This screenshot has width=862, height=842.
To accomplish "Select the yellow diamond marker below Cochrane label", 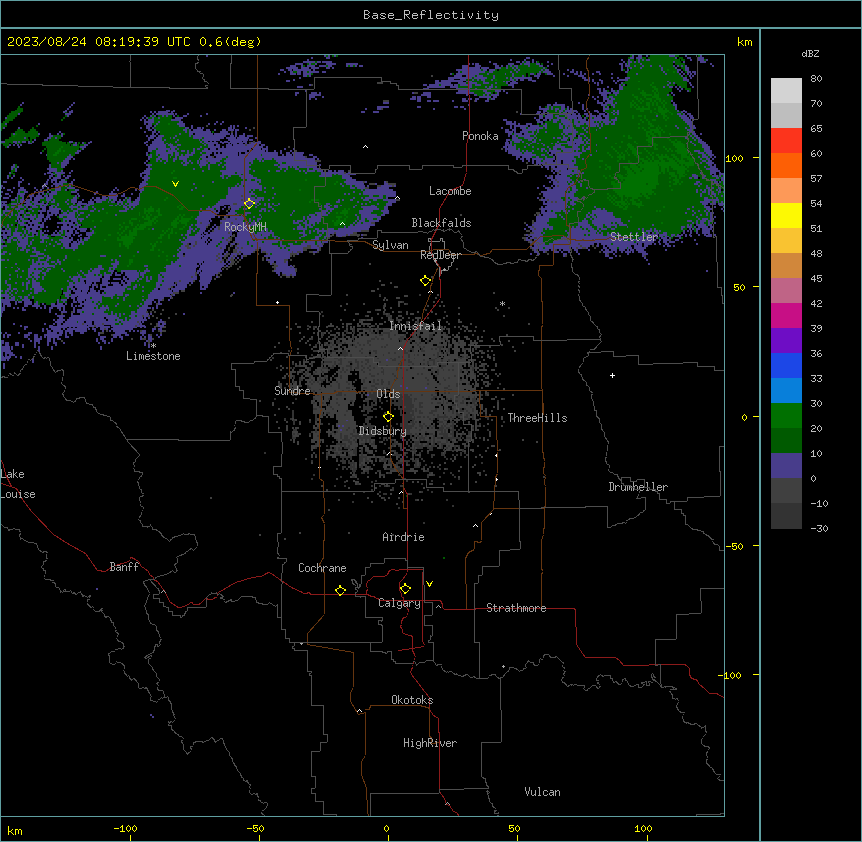I will 340,590.
